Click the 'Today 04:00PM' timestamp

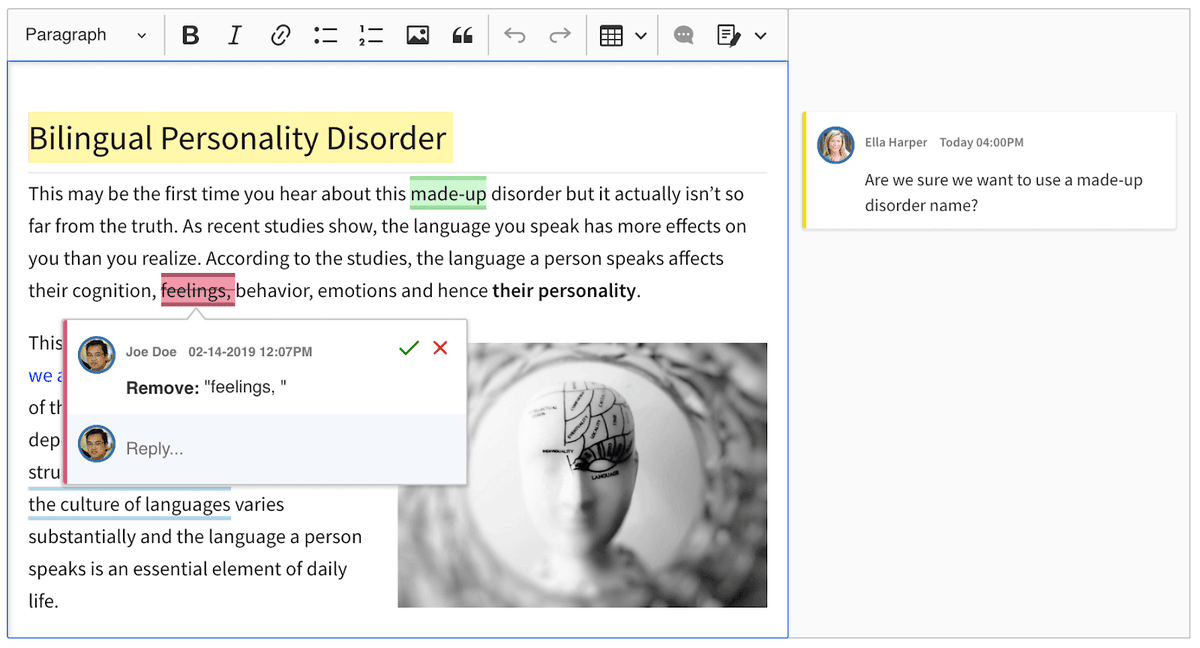click(981, 143)
